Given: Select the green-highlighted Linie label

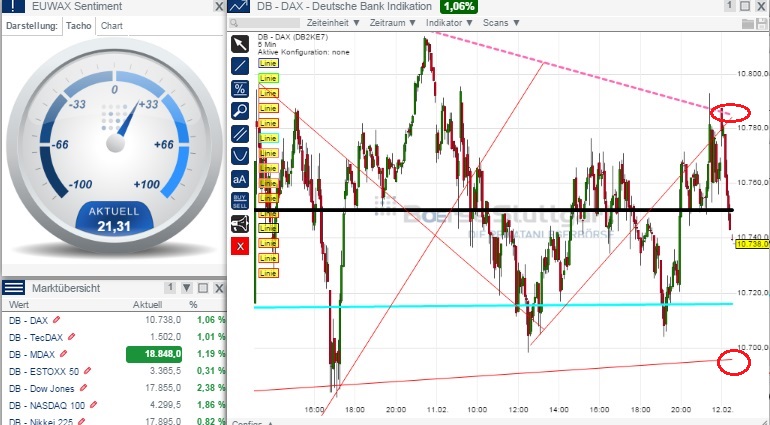Looking at the screenshot, I should [268, 78].
